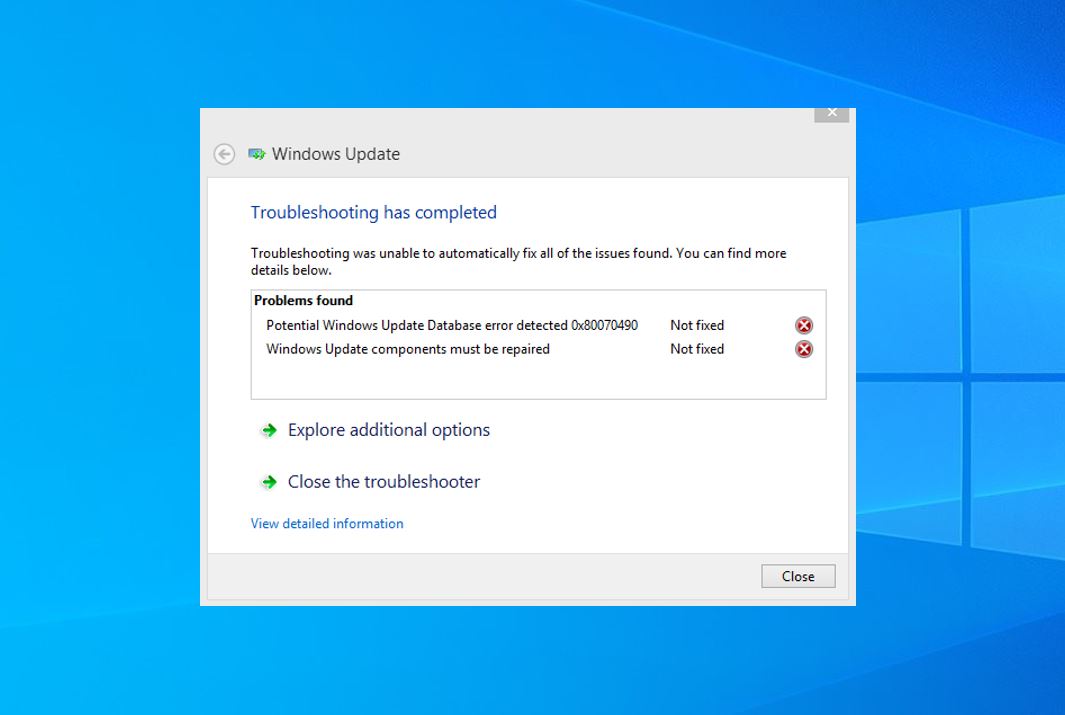Click the Windows Update header icon
Screen dimensions: 1065x715
257,154
